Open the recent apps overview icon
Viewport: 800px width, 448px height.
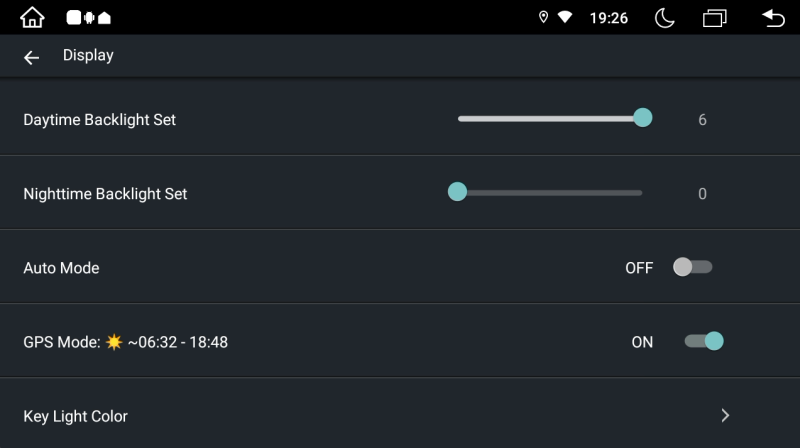(714, 18)
